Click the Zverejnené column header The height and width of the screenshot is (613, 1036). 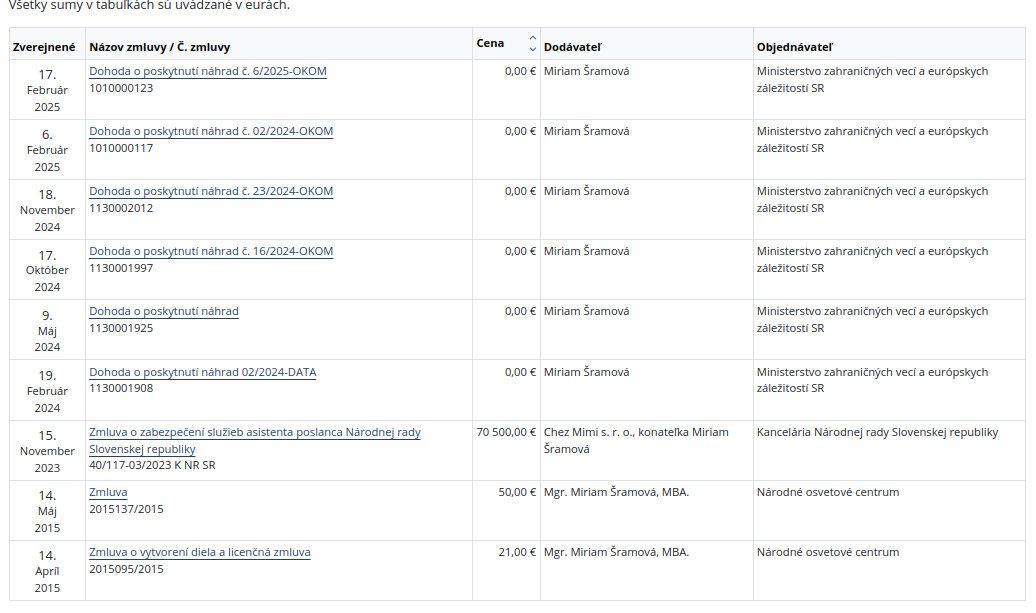click(44, 47)
